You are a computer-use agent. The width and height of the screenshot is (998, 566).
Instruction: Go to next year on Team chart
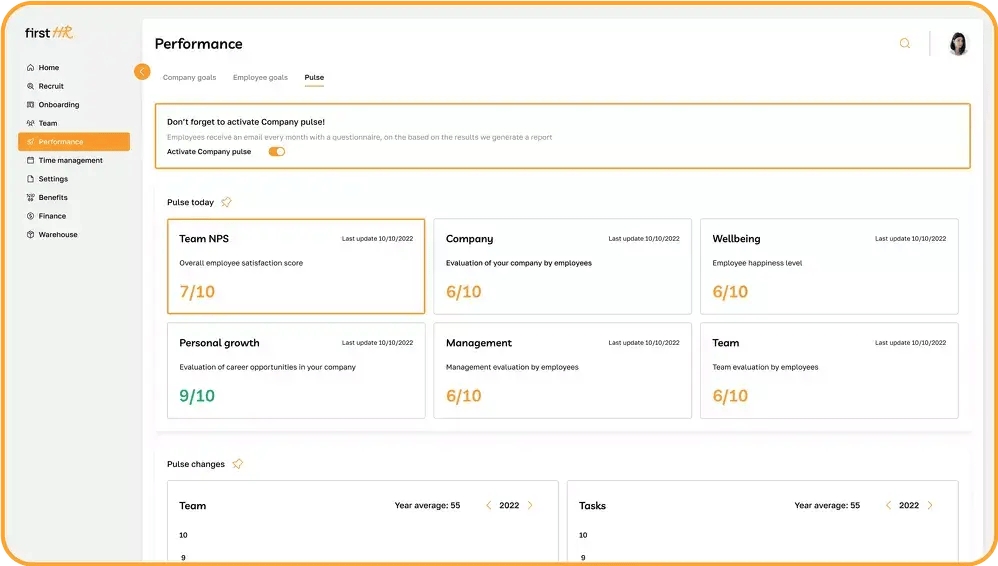530,506
